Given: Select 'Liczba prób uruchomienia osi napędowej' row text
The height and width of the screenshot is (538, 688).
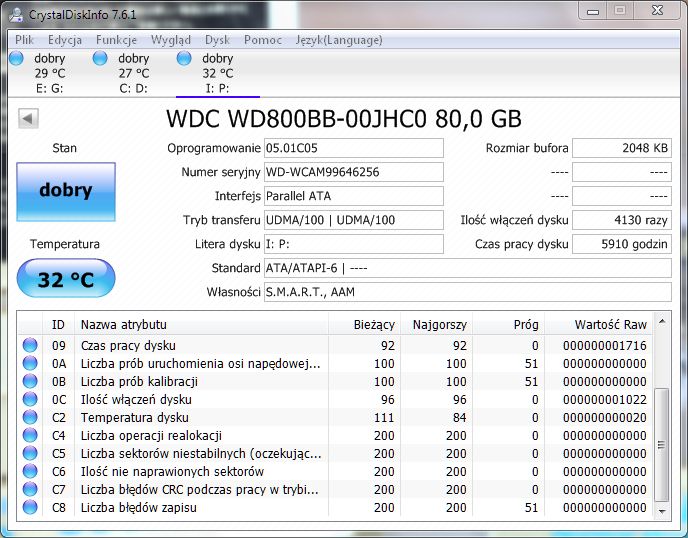Looking at the screenshot, I should coord(201,364).
